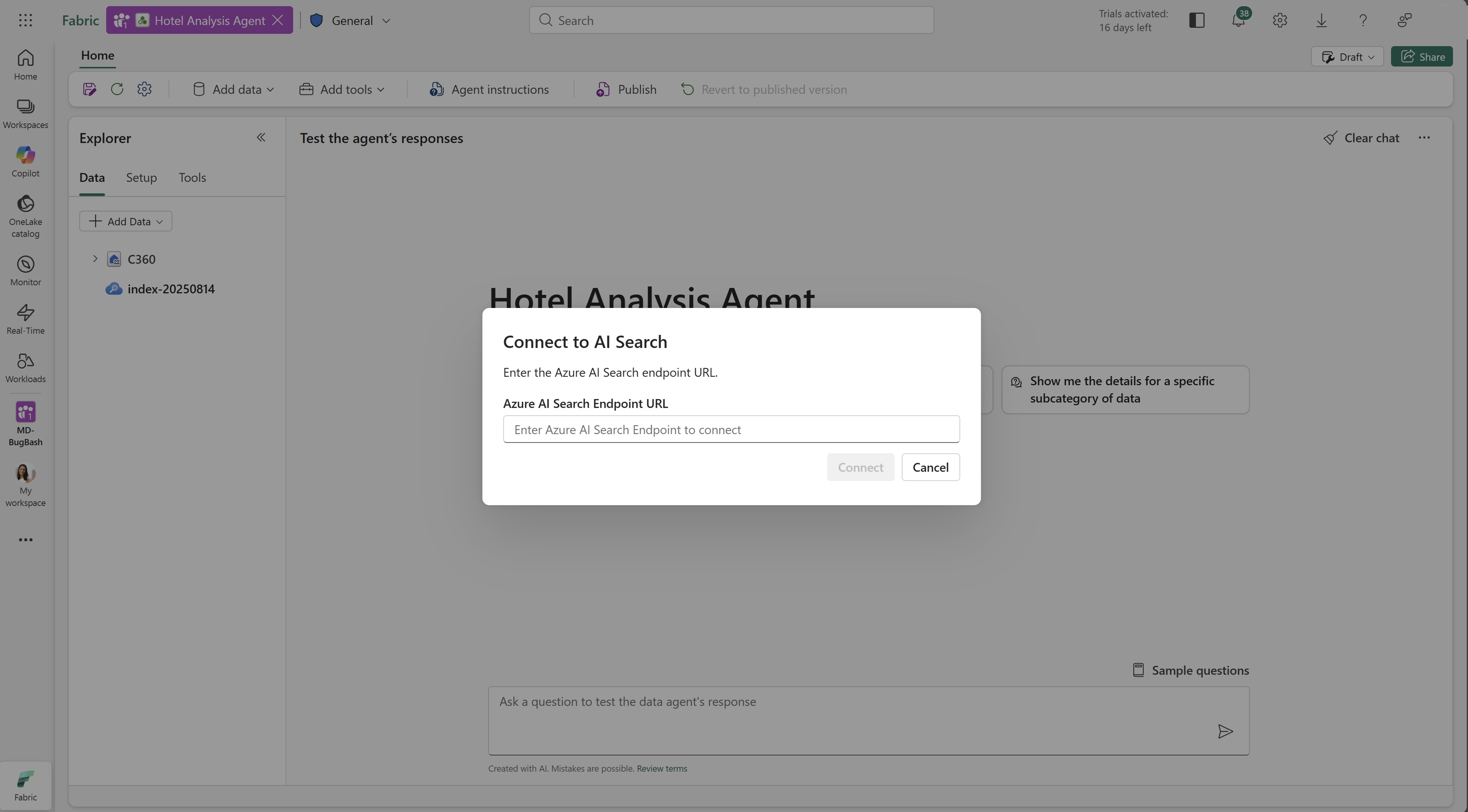
Task: Click Revert to published version
Action: 764,90
